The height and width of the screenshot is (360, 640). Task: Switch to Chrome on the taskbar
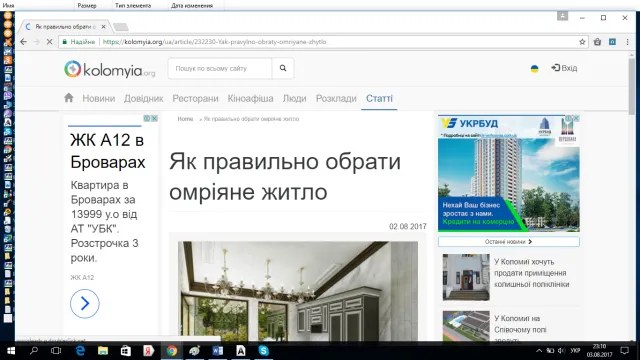[x=172, y=351]
